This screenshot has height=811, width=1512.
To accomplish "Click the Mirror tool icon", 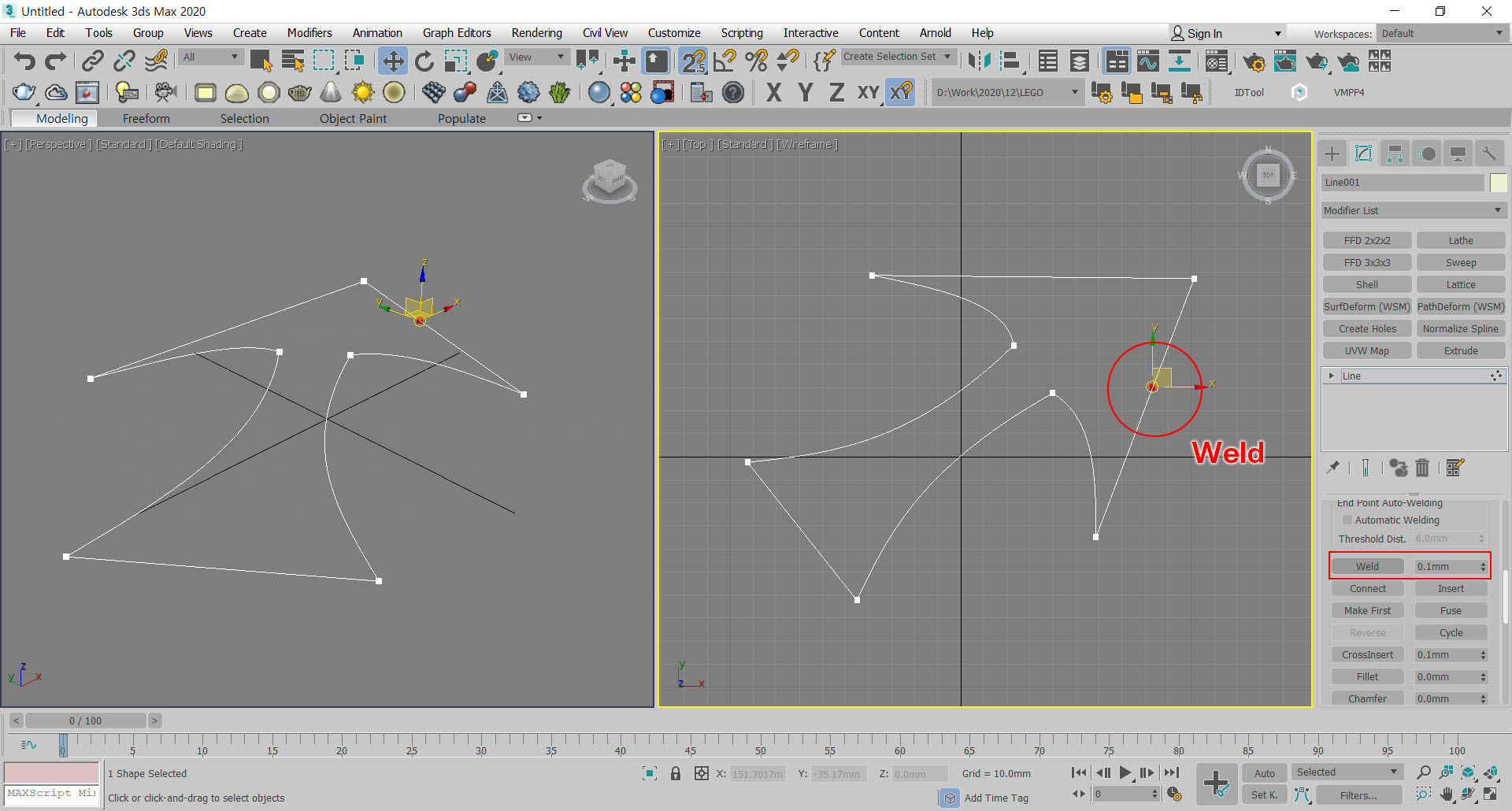I will pyautogui.click(x=979, y=61).
